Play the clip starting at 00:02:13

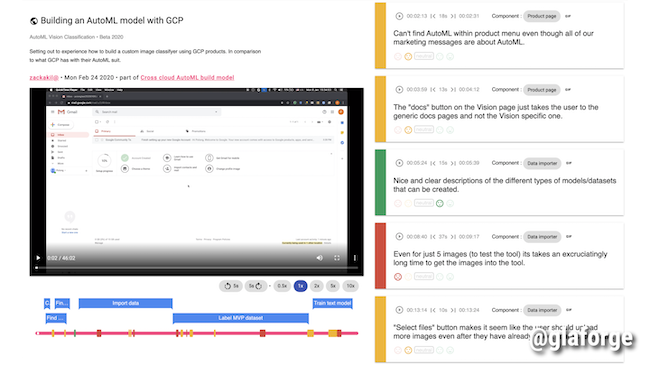click(x=399, y=16)
